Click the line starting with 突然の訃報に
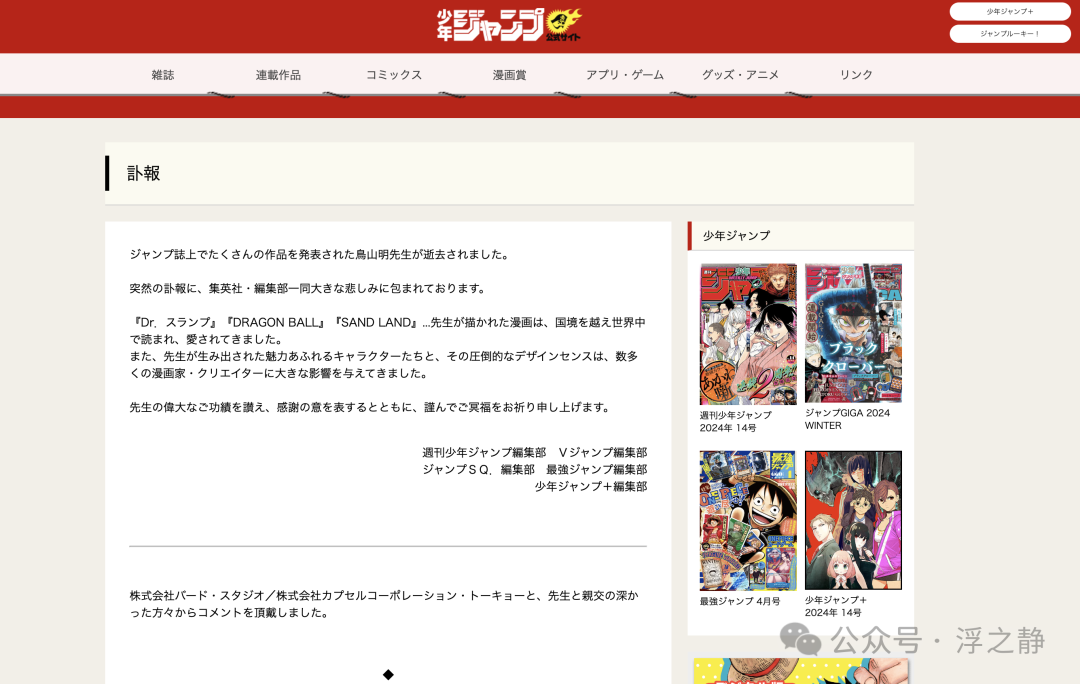Screen dimensions: 1080x684 pos(309,288)
